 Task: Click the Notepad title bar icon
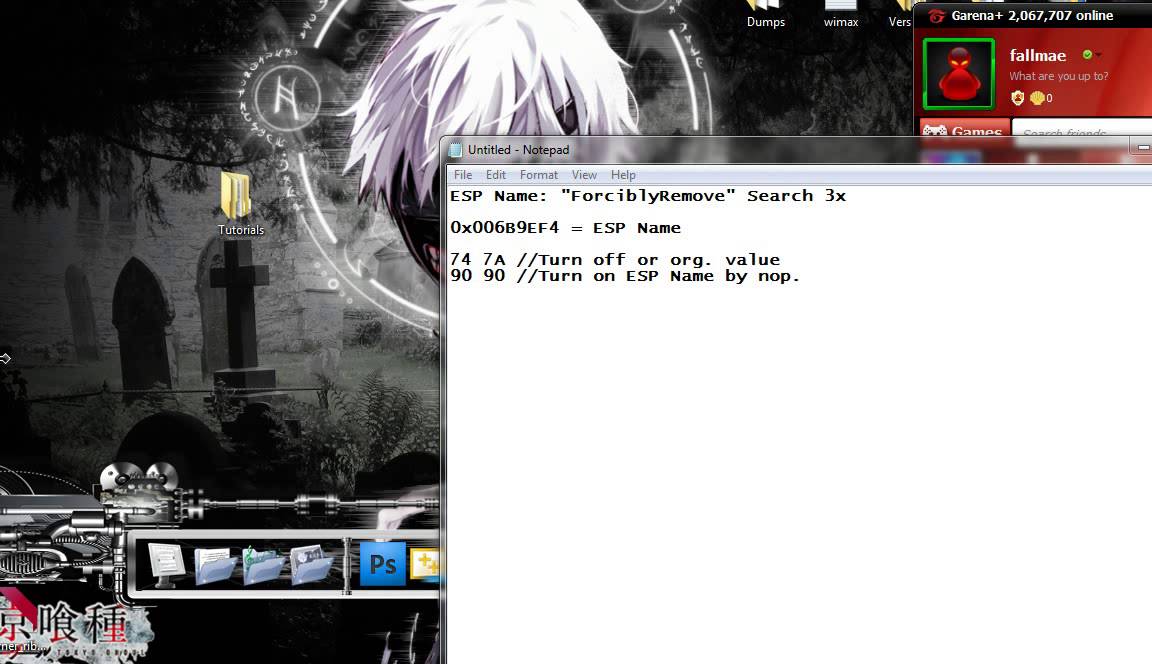pyautogui.click(x=456, y=150)
